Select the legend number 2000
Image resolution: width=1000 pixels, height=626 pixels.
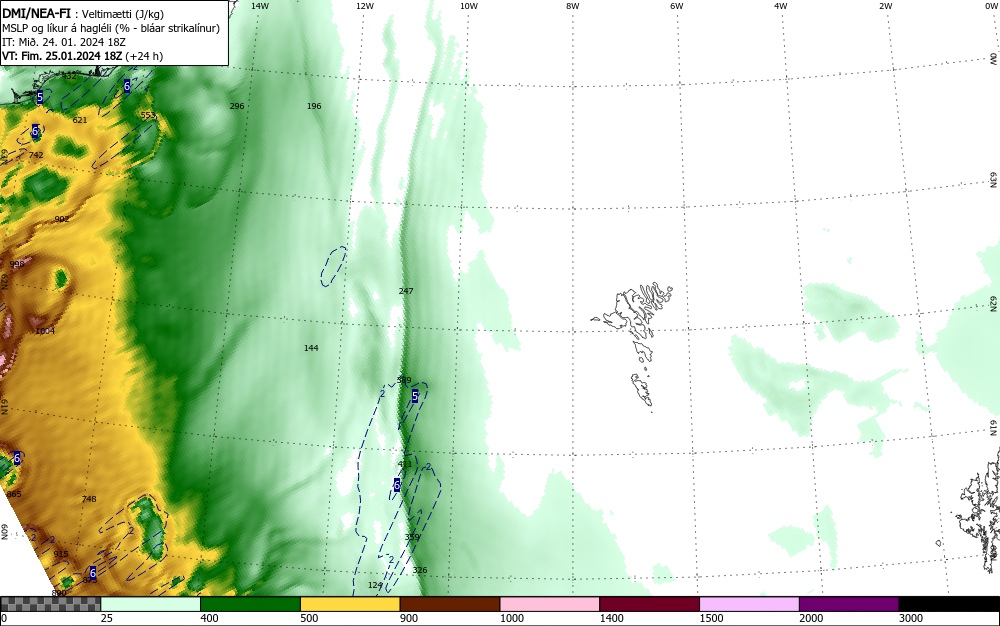[x=811, y=618]
